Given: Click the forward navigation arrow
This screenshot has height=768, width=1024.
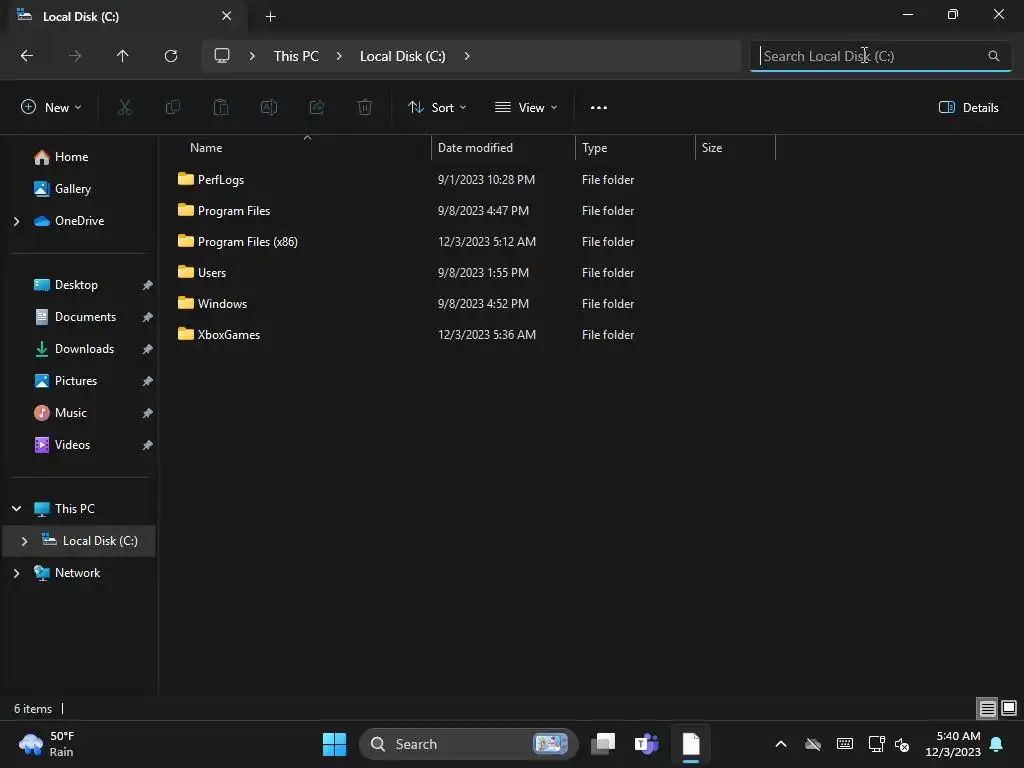Looking at the screenshot, I should click(75, 56).
